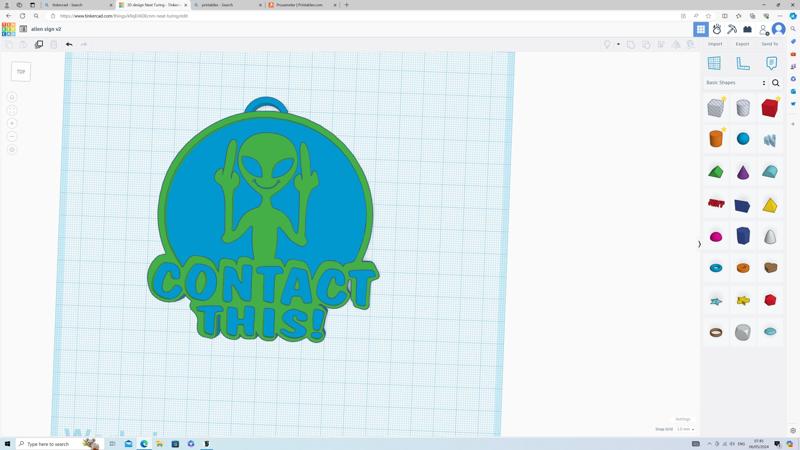Viewport: 800px width, 450px height.
Task: Click the Export button
Action: [742, 44]
